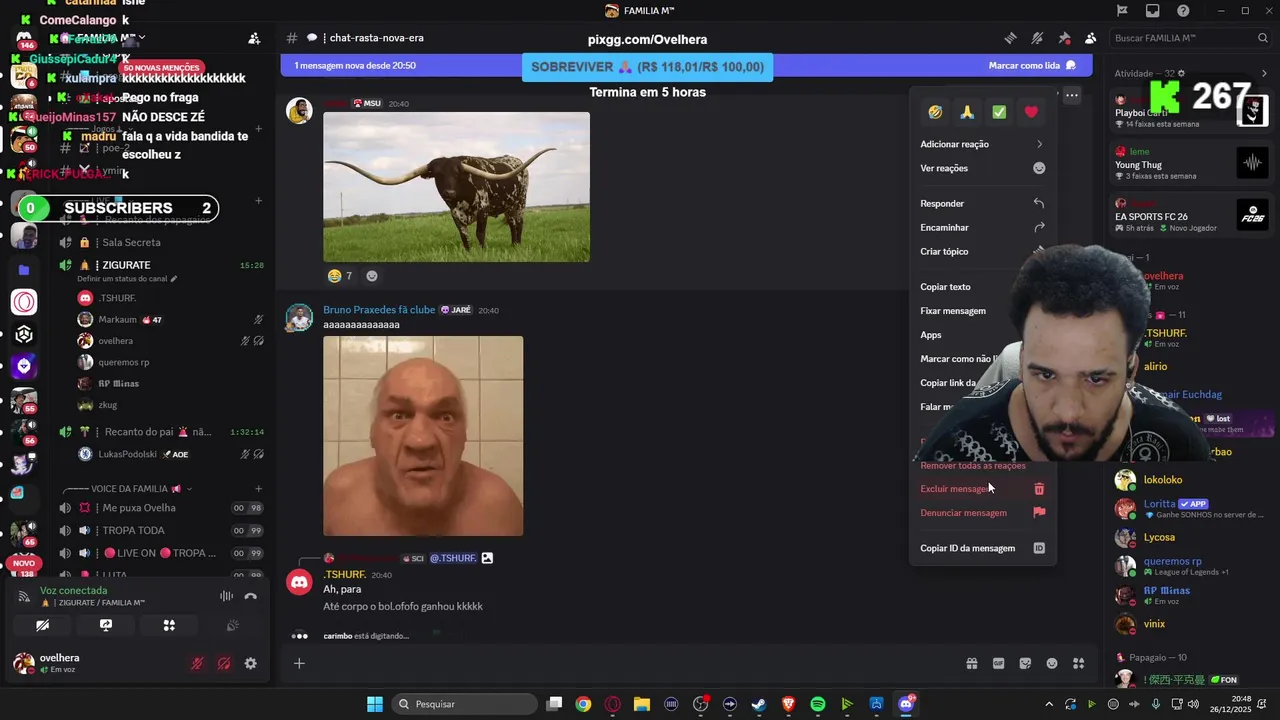This screenshot has height=720, width=1280.
Task: React with the red heart emoji
Action: point(1031,112)
